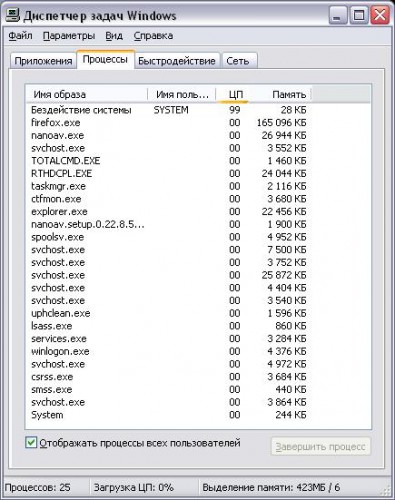
Task: Switch to the Приложения tab
Action: point(43,61)
